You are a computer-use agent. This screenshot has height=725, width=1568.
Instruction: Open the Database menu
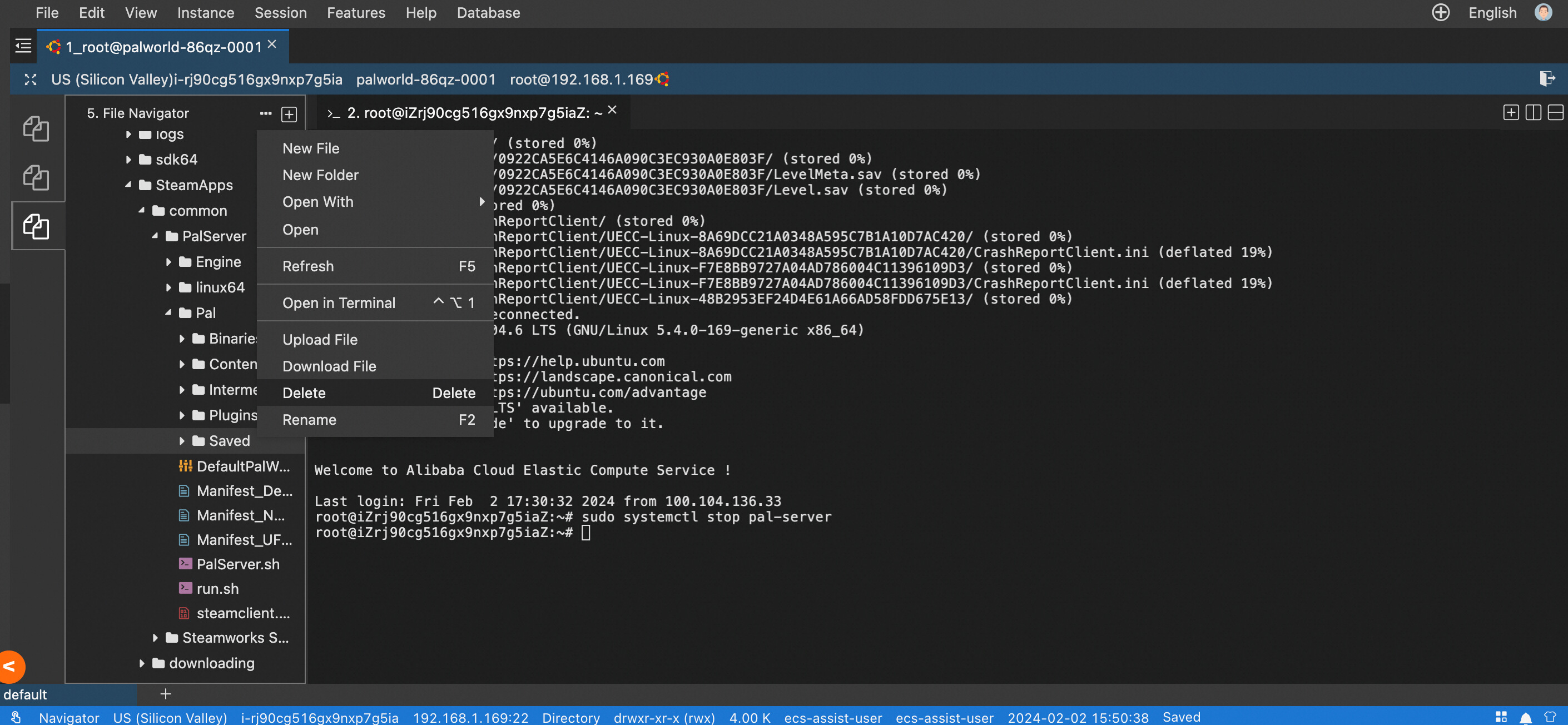click(x=488, y=13)
